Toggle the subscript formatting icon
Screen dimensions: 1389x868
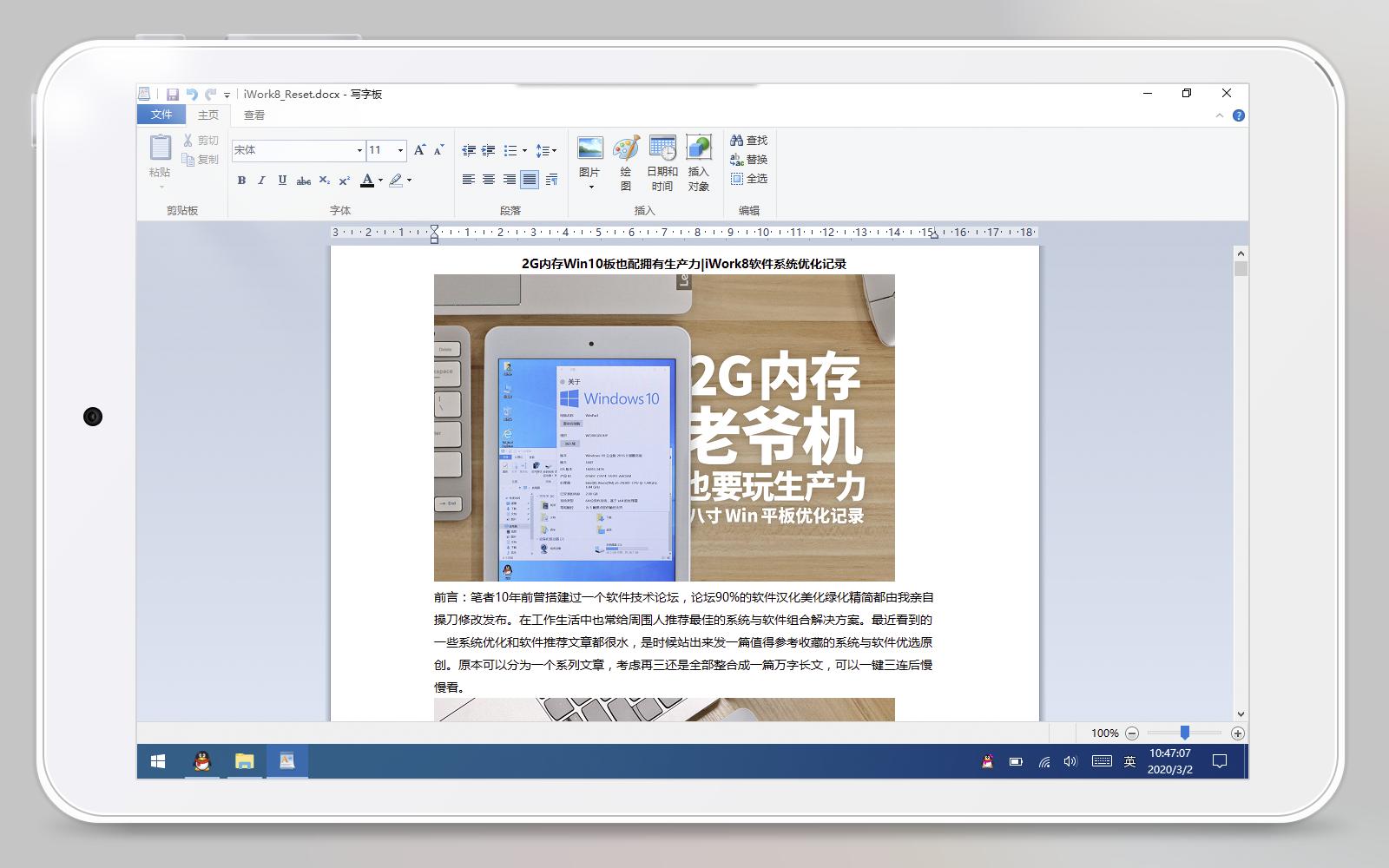click(x=324, y=181)
